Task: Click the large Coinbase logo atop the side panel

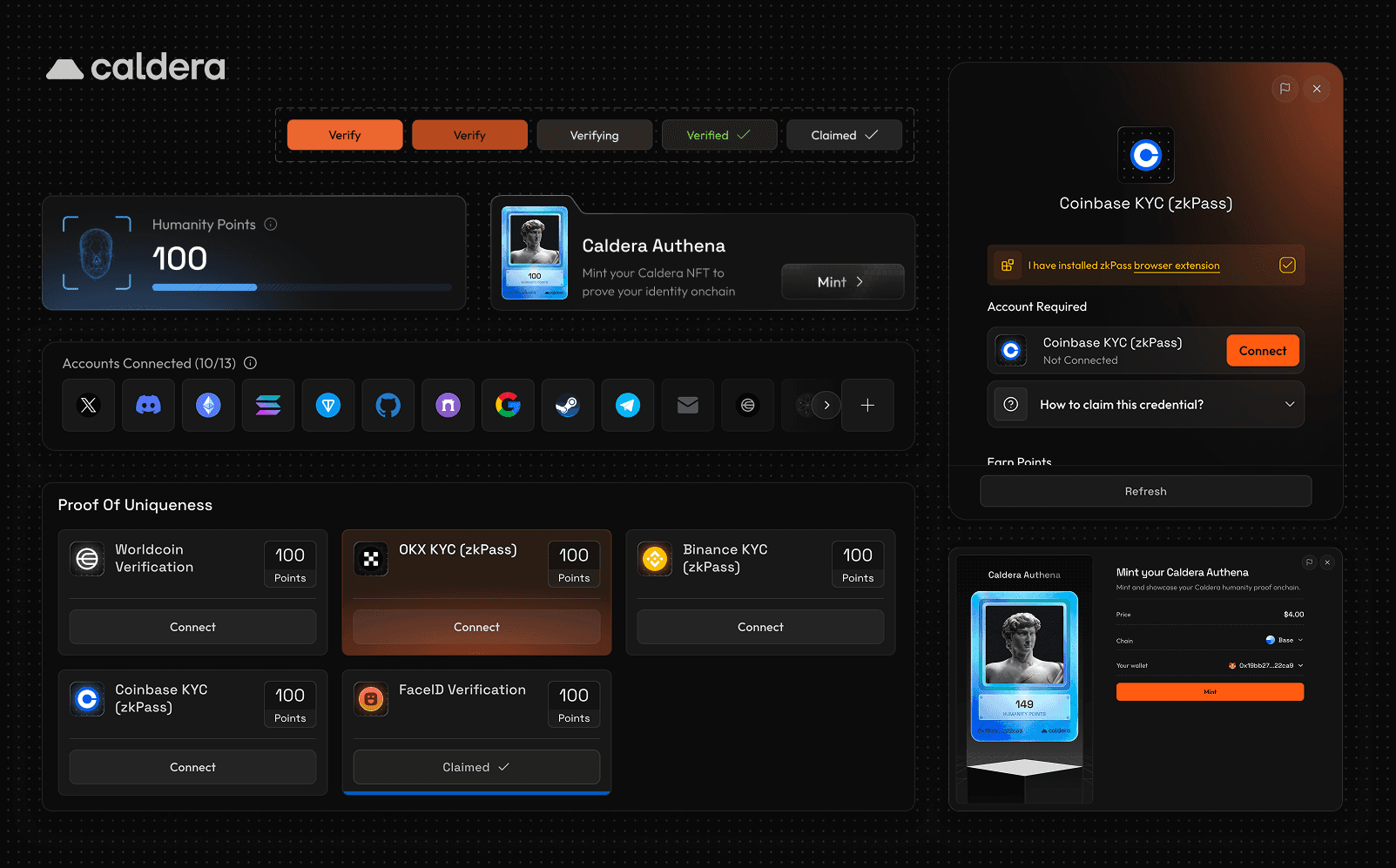Action: pos(1146,155)
